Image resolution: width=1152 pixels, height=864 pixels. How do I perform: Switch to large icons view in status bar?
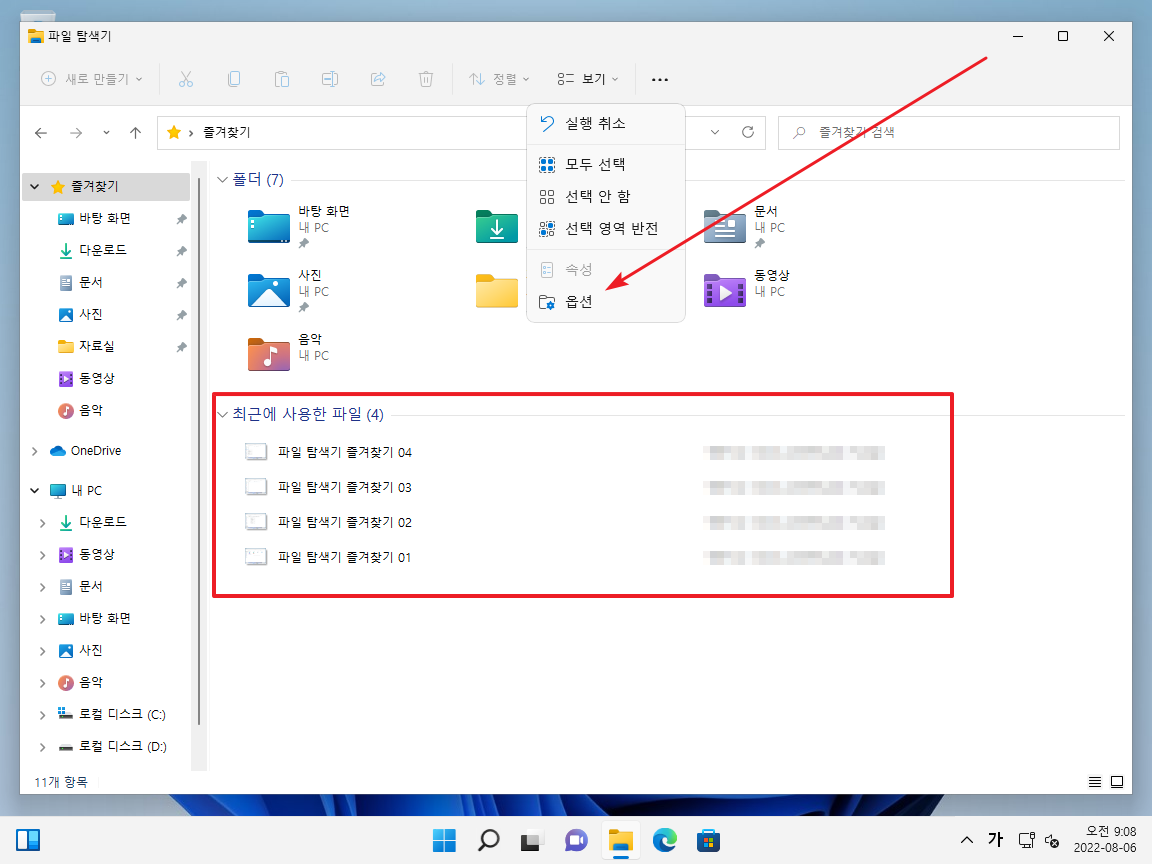(x=1117, y=782)
